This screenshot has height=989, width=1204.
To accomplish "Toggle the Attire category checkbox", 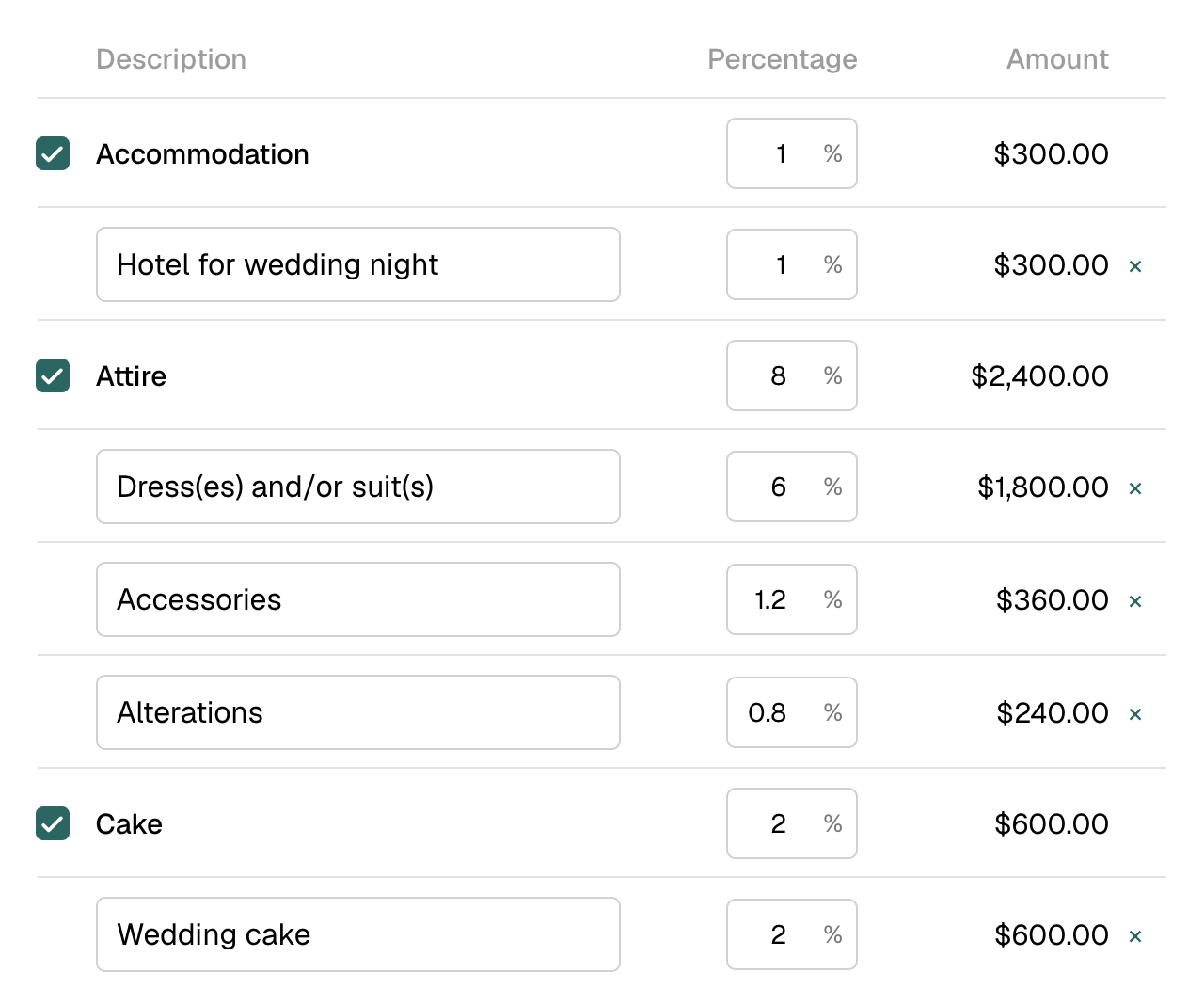I will 53,375.
